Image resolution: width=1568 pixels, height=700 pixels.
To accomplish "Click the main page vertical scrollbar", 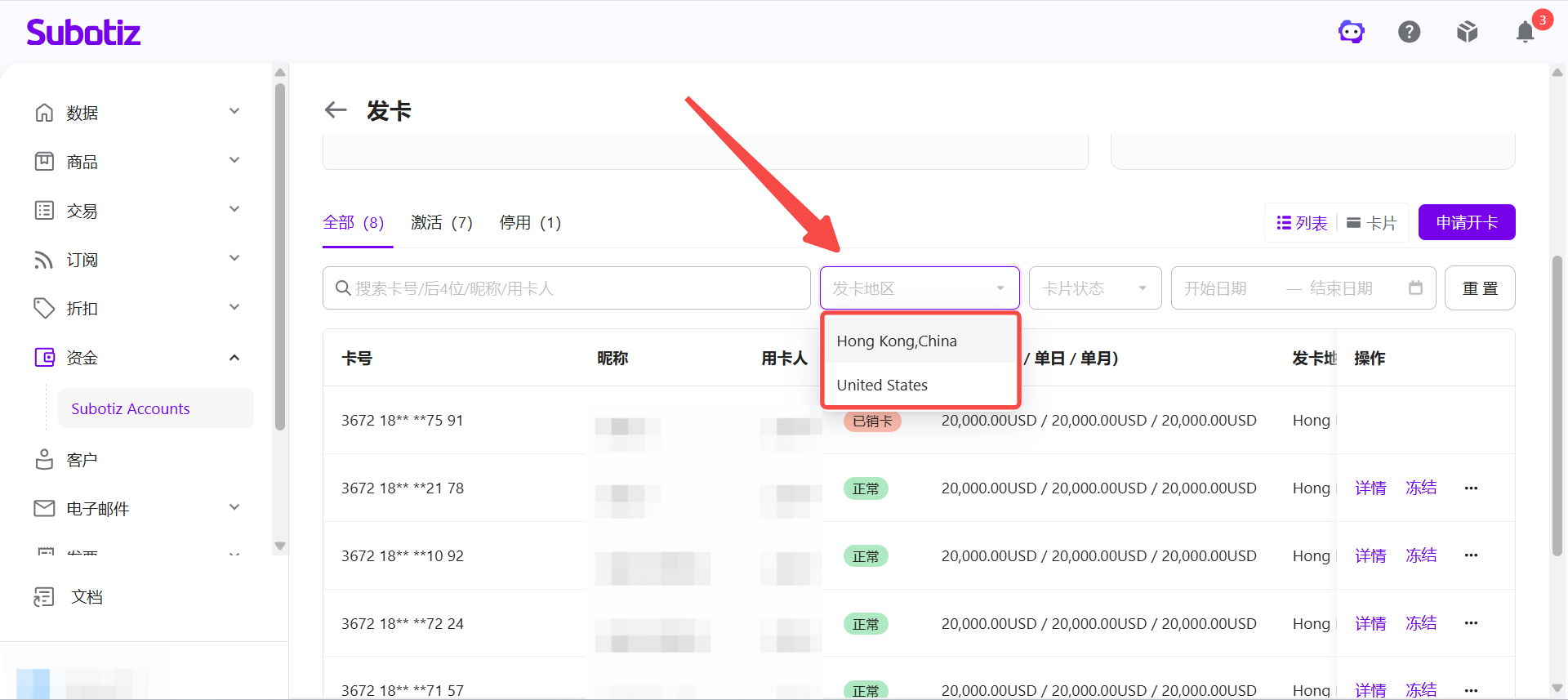I will [x=1557, y=406].
